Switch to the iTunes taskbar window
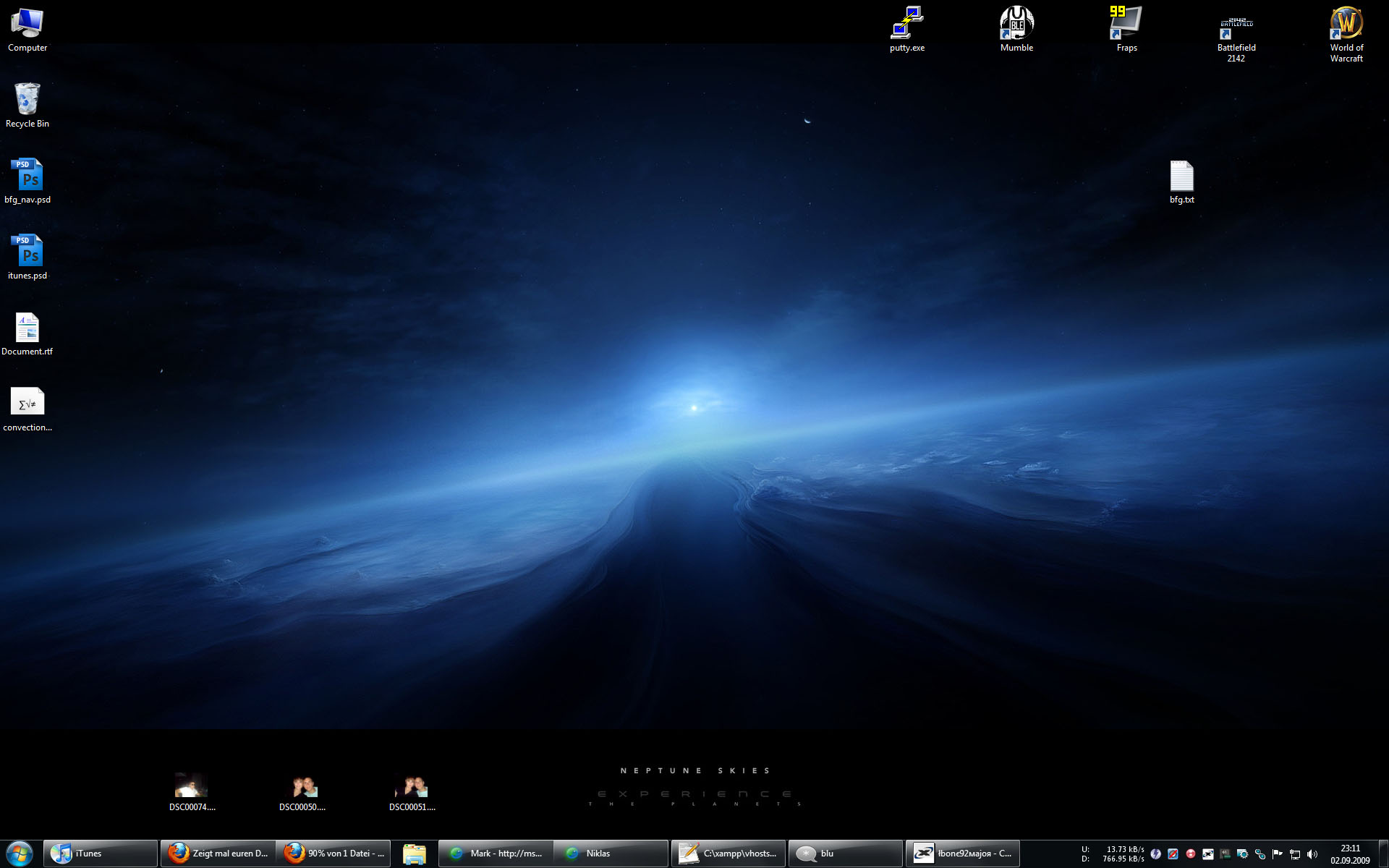The image size is (1389, 868). pyautogui.click(x=101, y=854)
